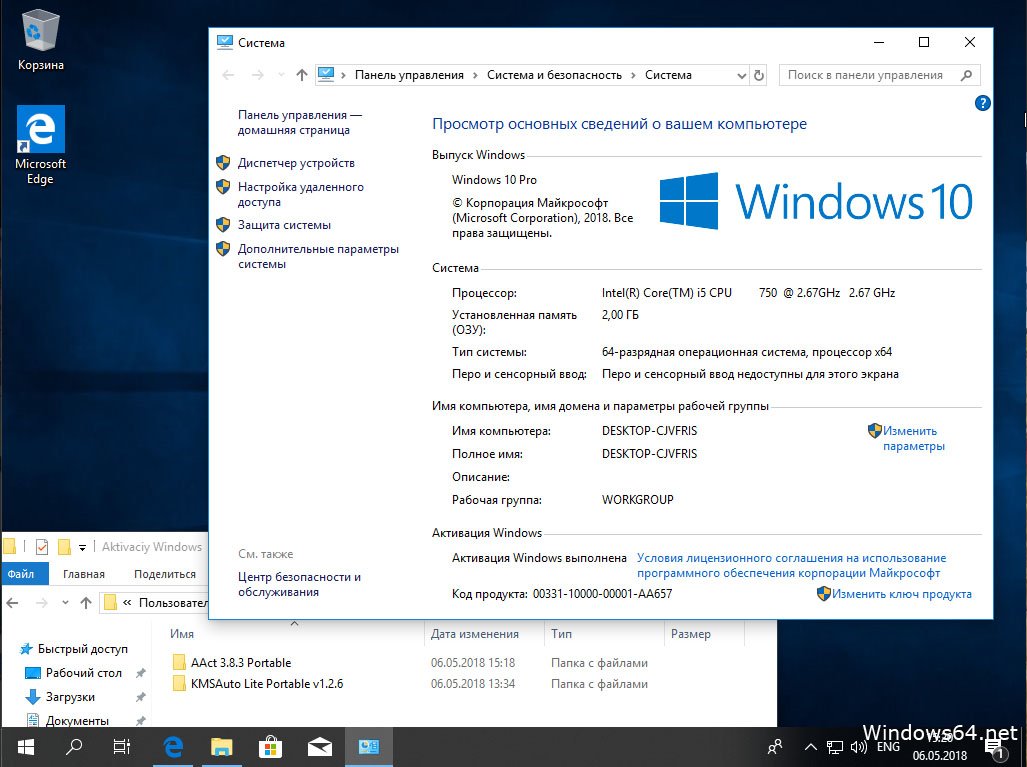Sort by Размер column header
The height and width of the screenshot is (767, 1027).
tap(690, 634)
